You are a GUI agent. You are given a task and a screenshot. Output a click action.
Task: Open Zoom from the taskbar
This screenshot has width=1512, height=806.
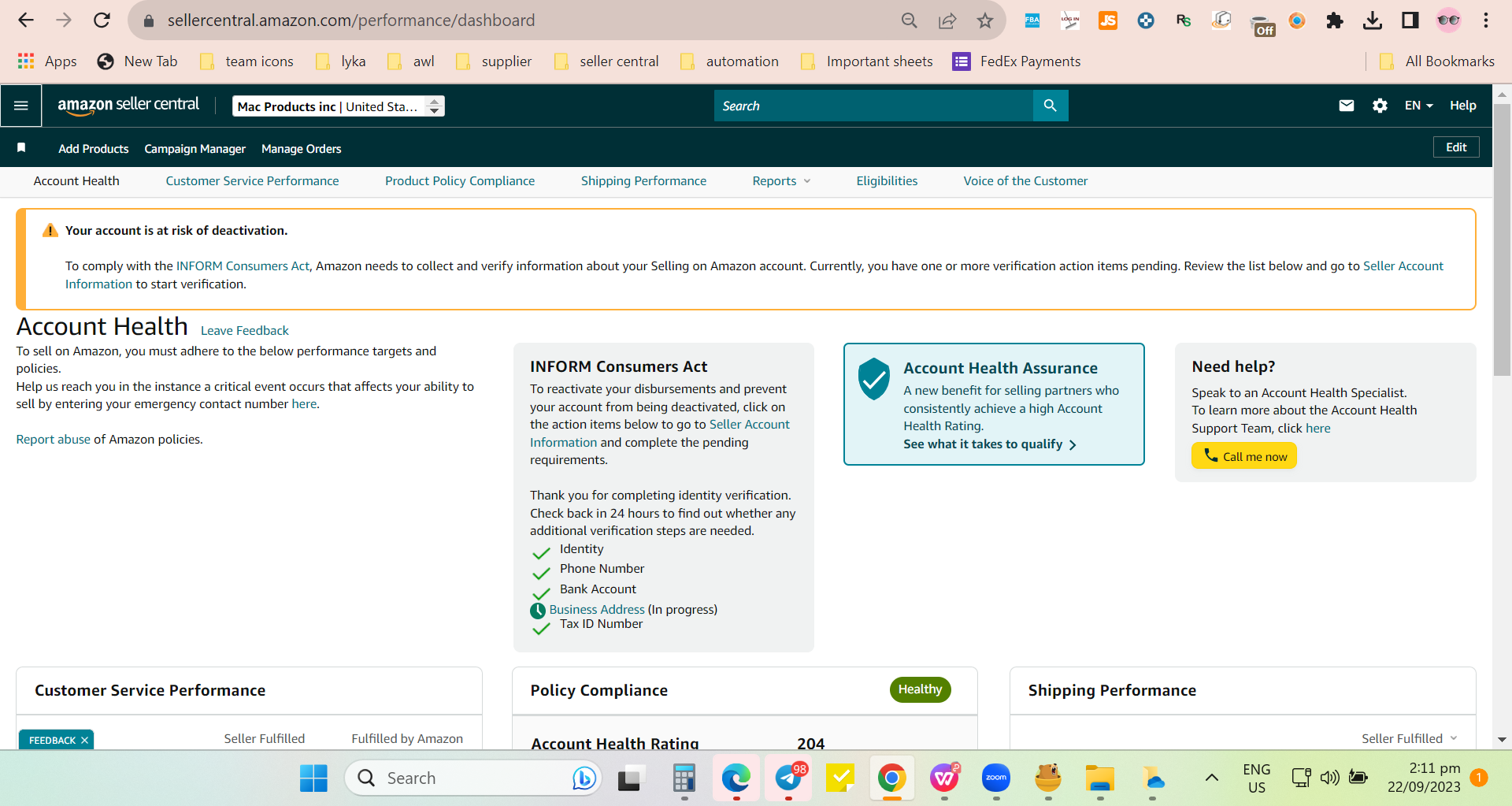pyautogui.click(x=996, y=778)
